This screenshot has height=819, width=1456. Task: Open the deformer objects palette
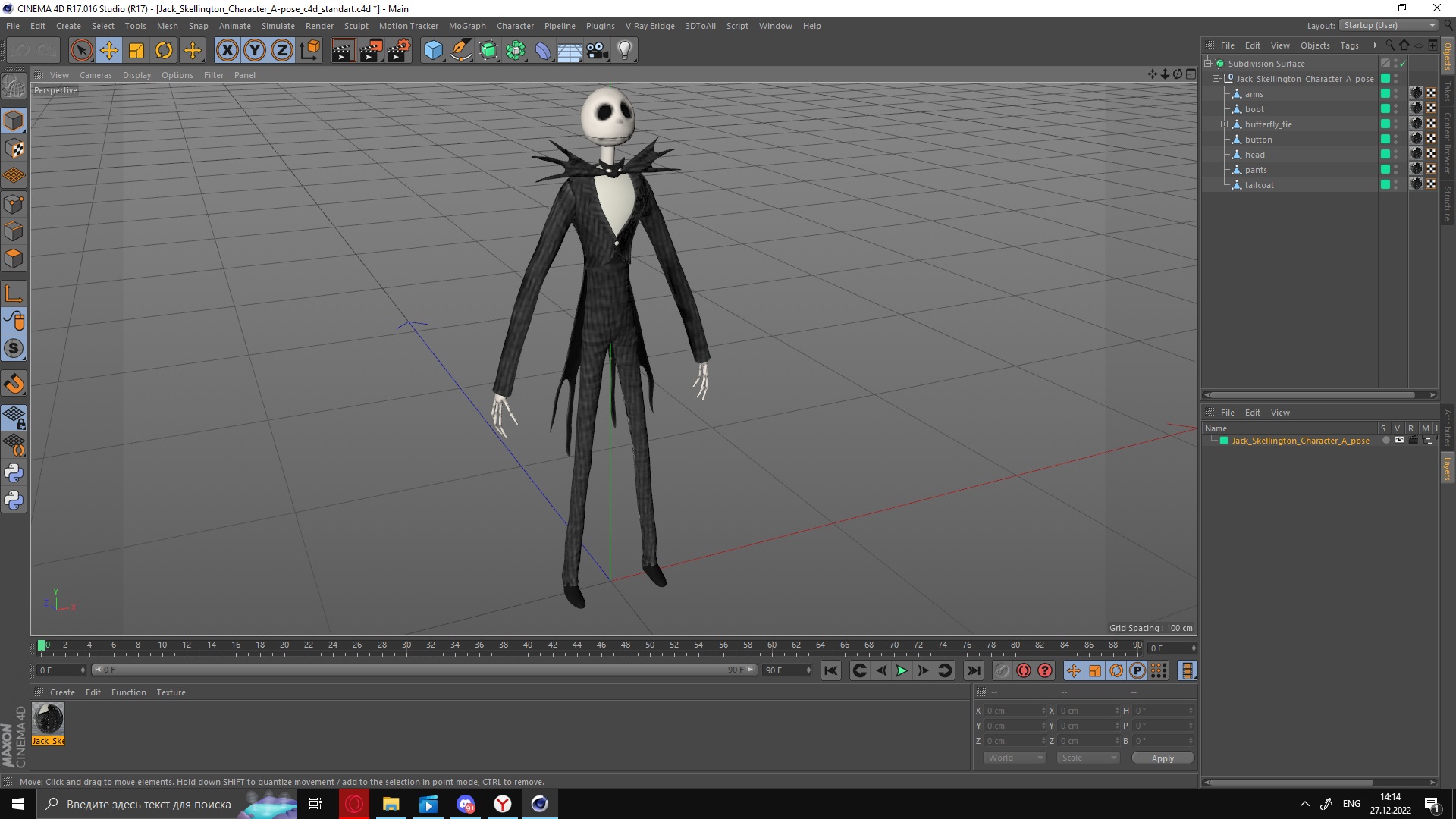(543, 51)
